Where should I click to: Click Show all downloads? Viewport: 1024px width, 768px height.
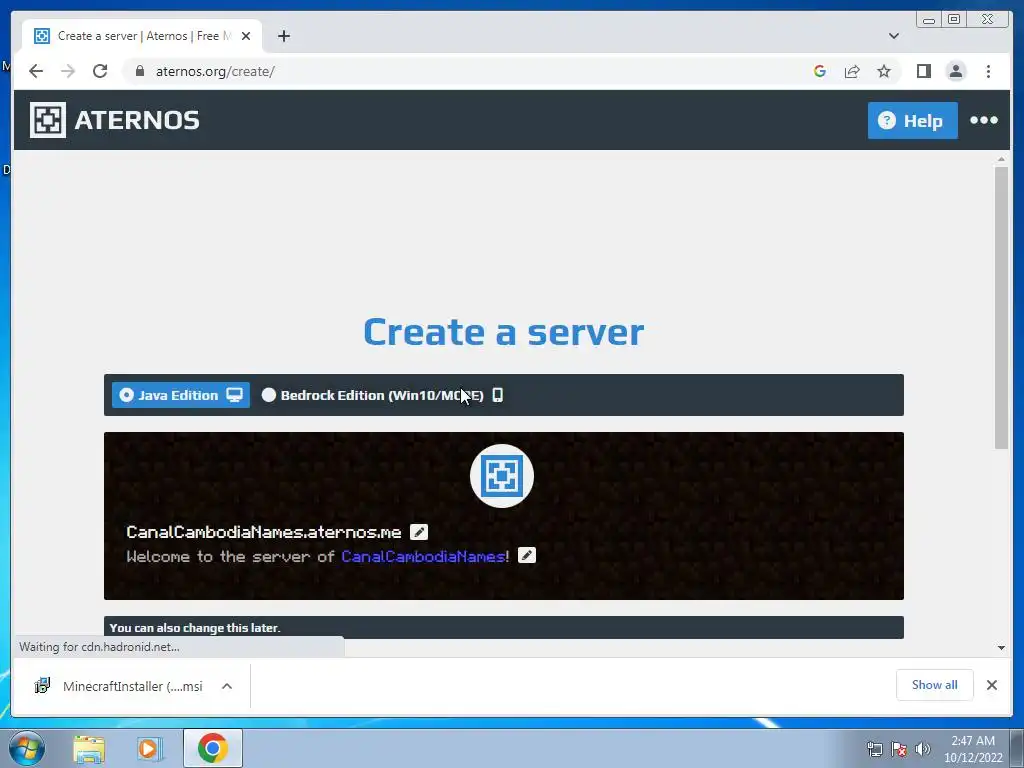(x=935, y=685)
